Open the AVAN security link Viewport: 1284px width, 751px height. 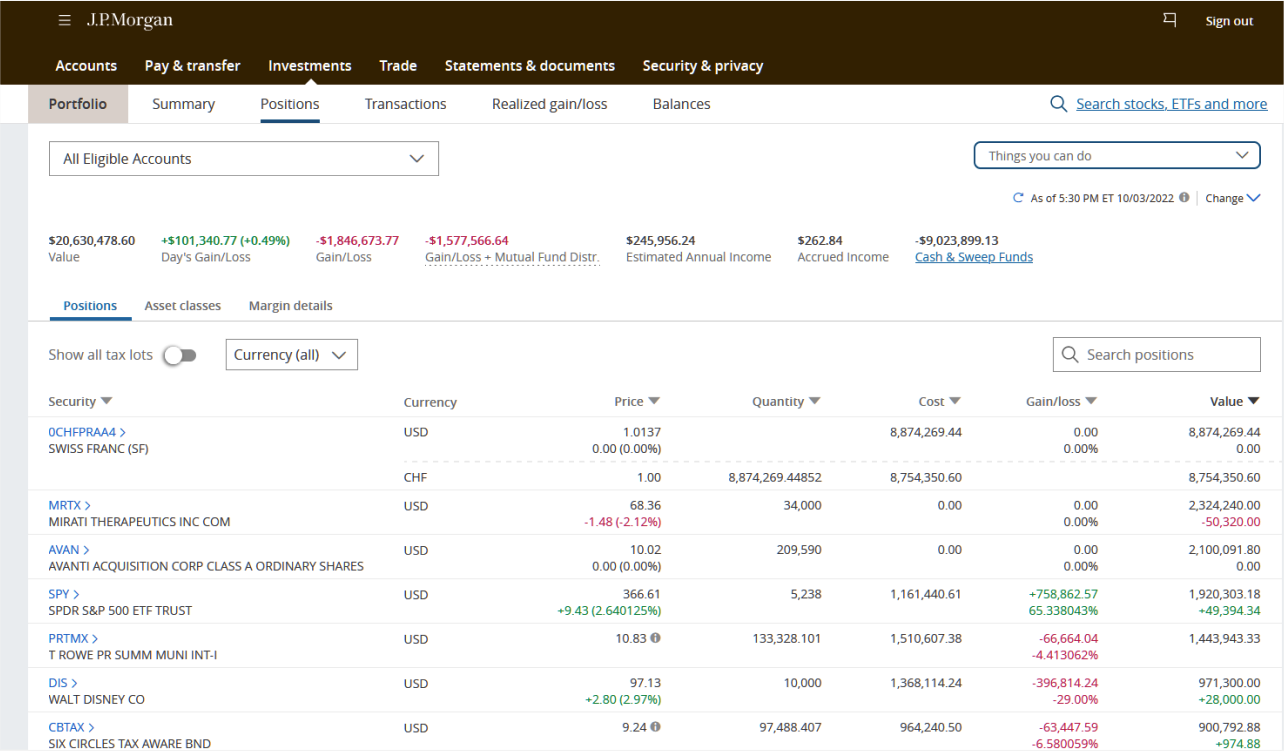[x=69, y=550]
